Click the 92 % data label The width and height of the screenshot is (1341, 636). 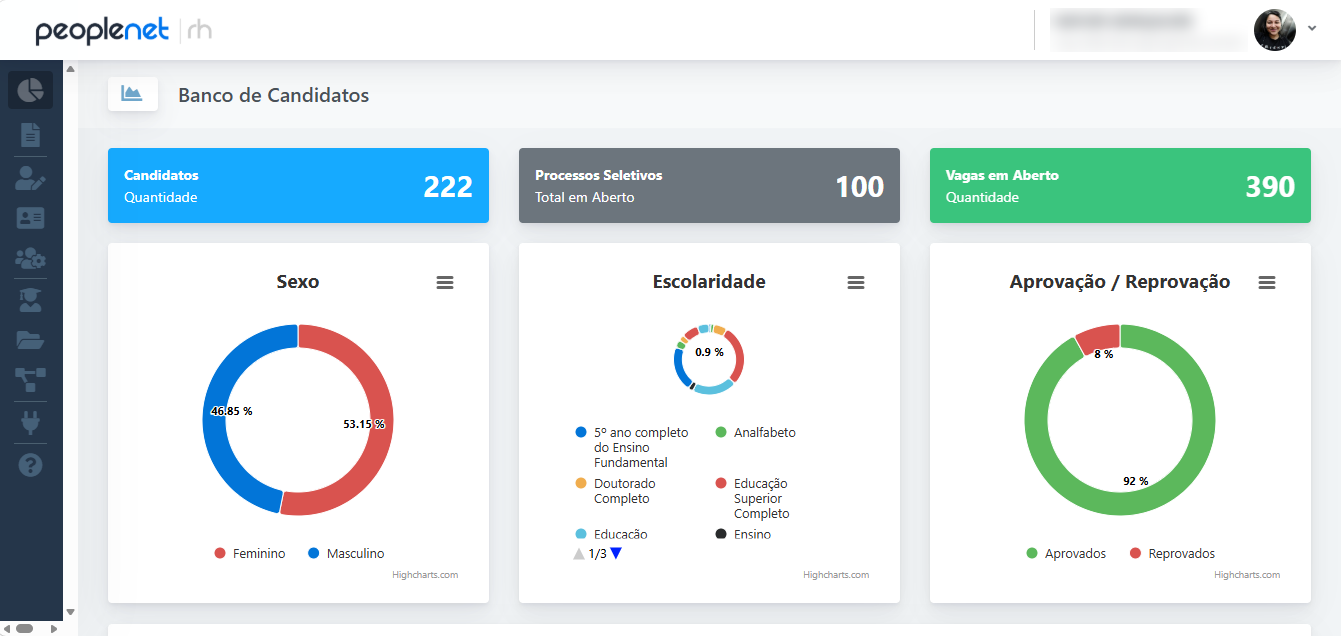[1136, 481]
